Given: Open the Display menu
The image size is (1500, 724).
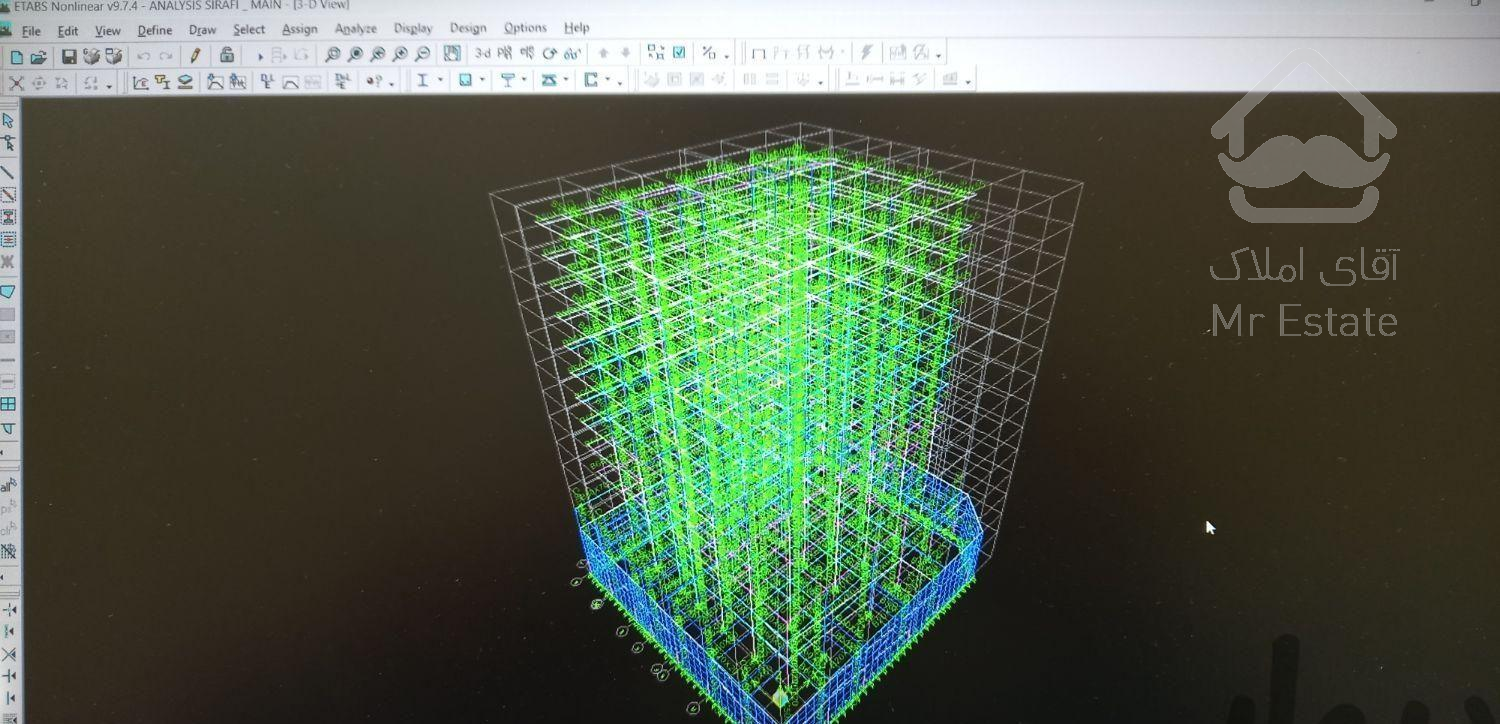Looking at the screenshot, I should (413, 29).
